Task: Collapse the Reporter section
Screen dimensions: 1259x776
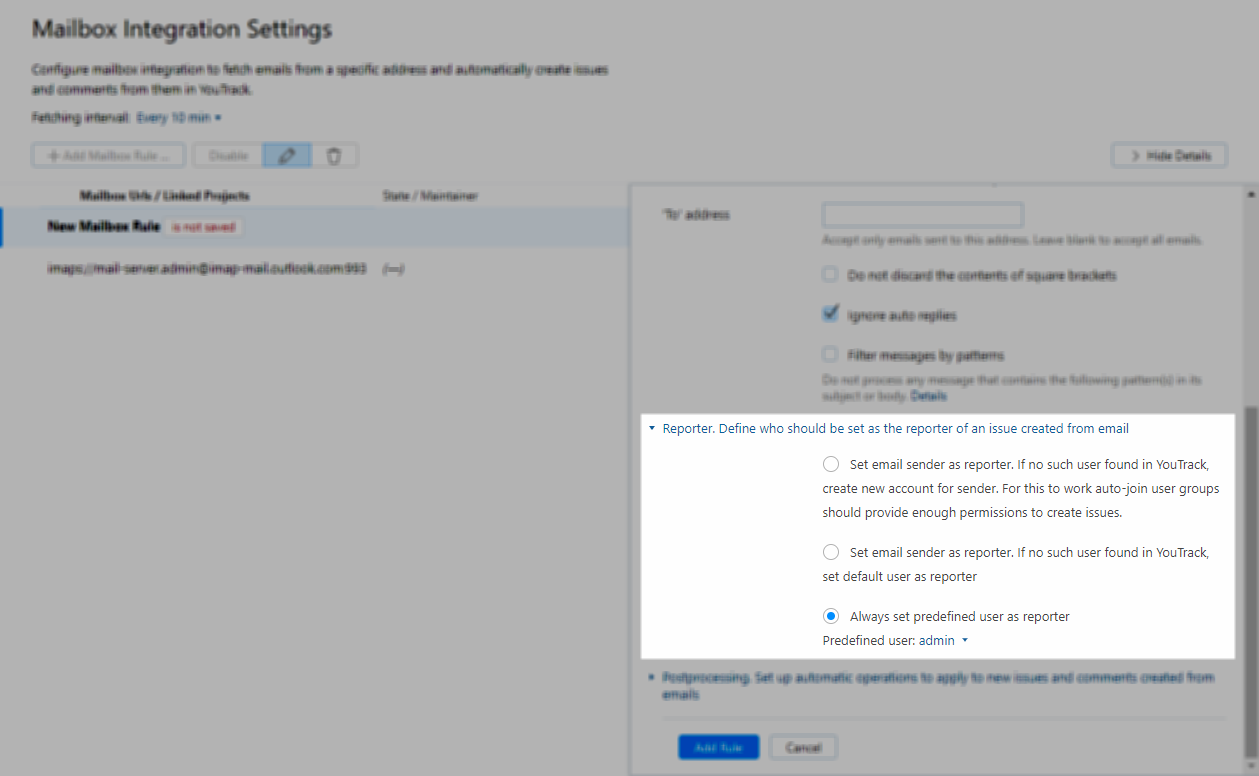Action: (x=652, y=428)
